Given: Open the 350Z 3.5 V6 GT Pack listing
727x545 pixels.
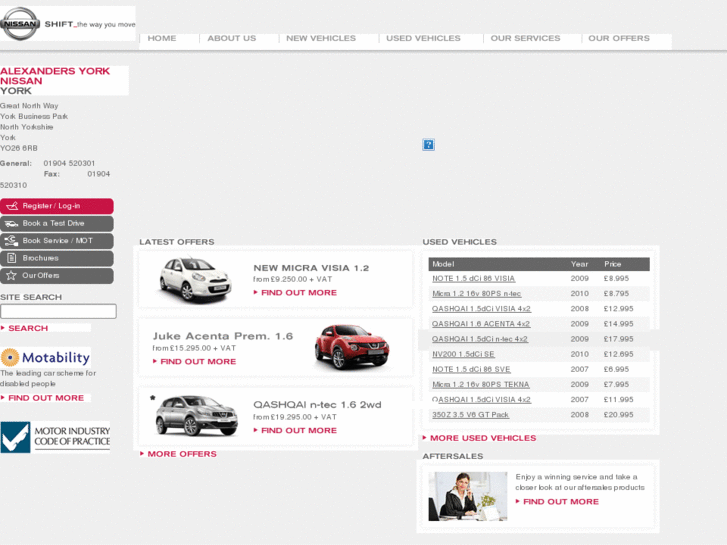Looking at the screenshot, I should [x=470, y=415].
